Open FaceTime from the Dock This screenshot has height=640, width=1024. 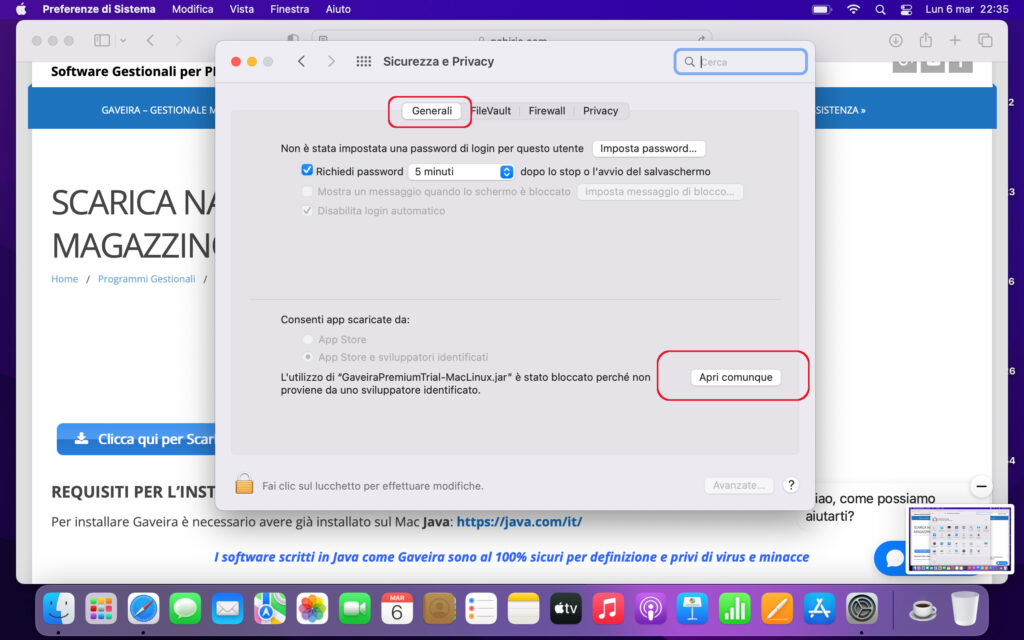(x=355, y=609)
